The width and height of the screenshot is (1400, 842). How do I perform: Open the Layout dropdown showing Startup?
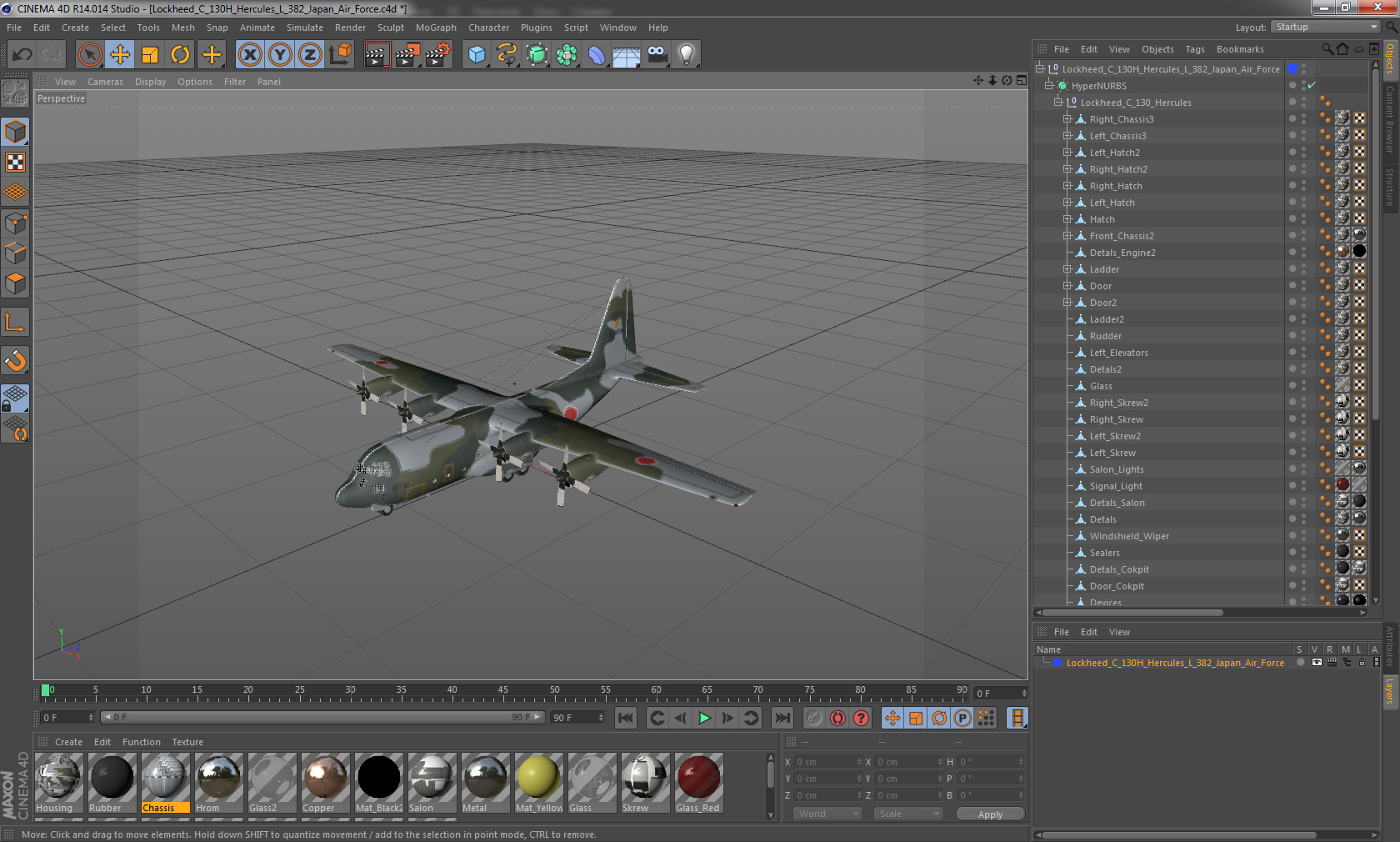[1326, 27]
